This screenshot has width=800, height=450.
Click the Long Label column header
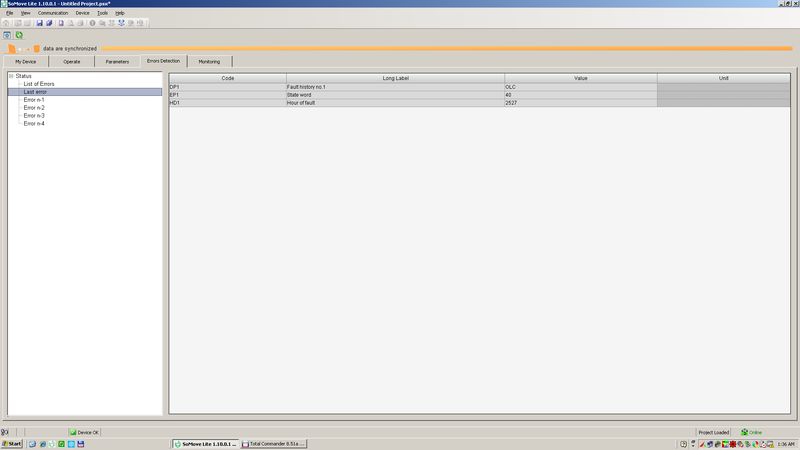coord(394,78)
